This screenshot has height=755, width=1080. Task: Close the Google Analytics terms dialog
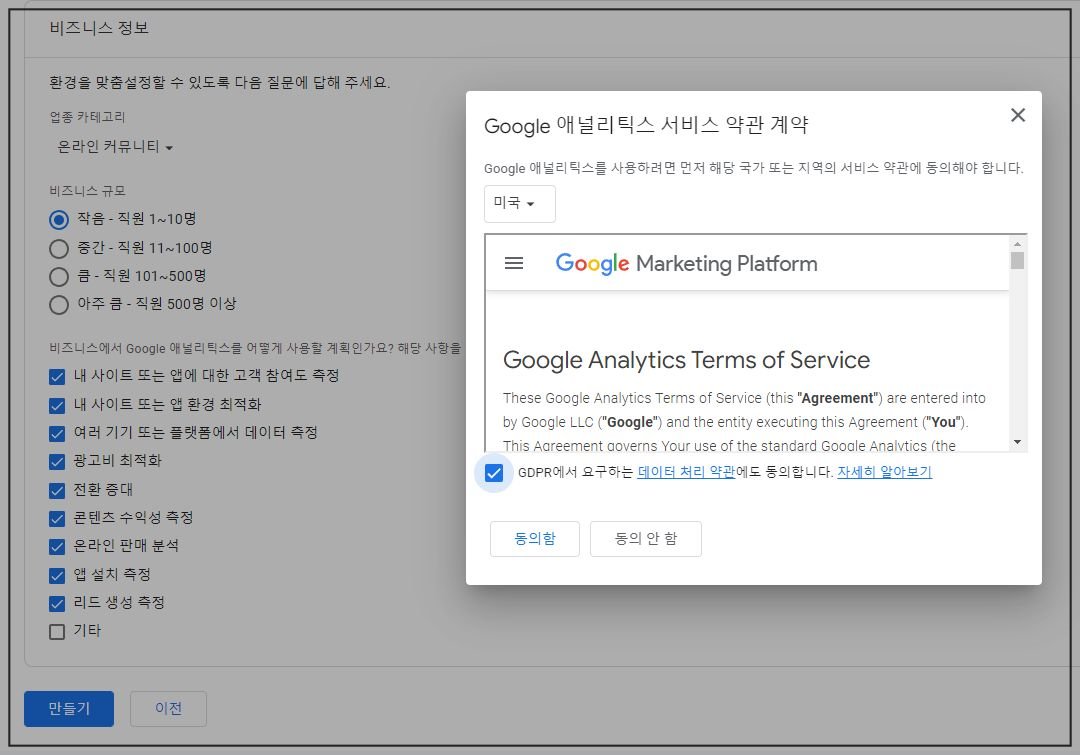[x=1017, y=115]
